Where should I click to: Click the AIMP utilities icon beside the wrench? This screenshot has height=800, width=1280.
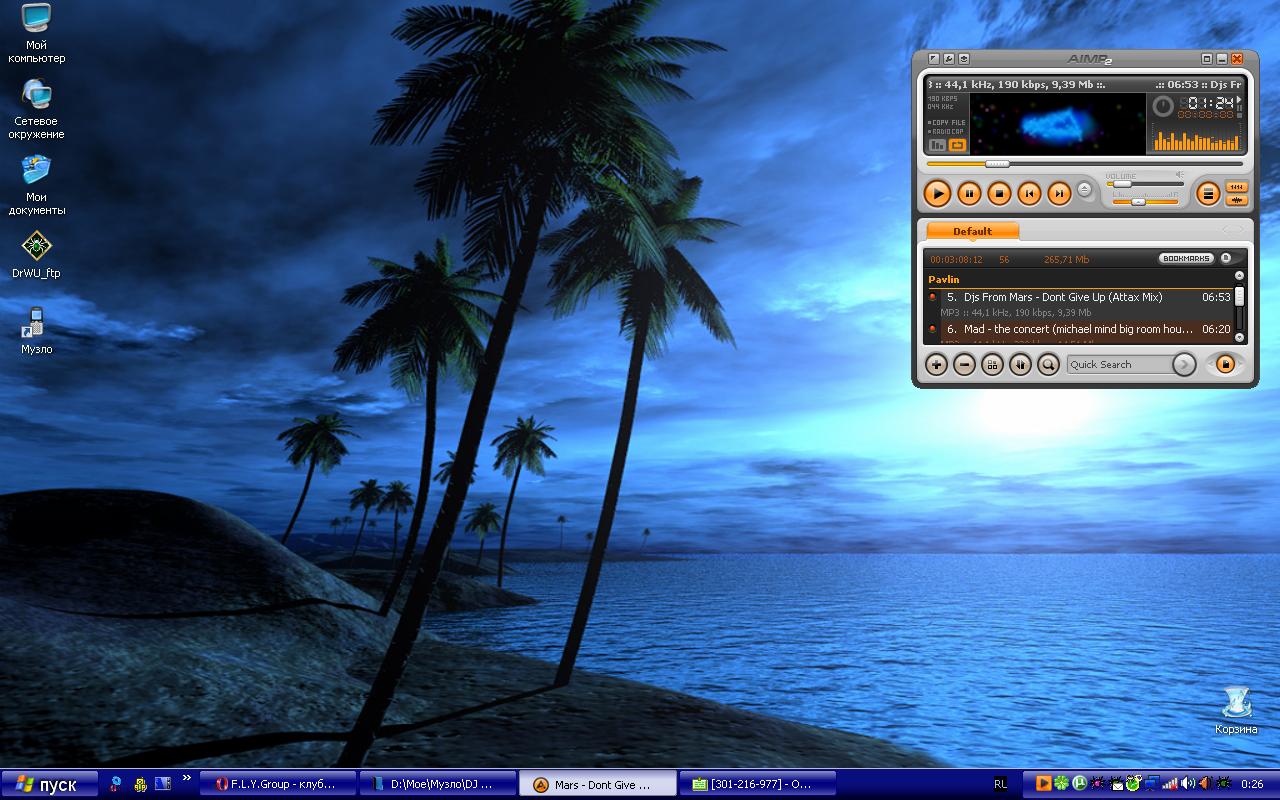964,59
